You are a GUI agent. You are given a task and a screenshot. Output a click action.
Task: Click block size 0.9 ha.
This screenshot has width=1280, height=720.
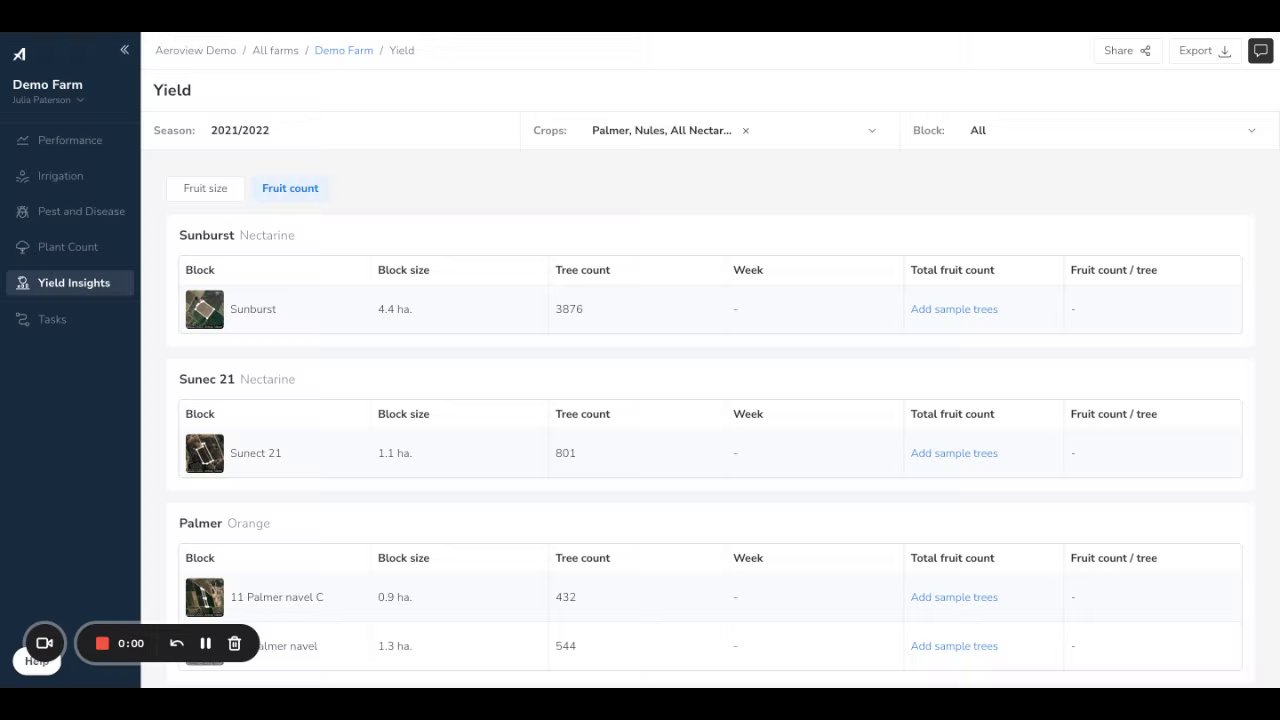(x=395, y=597)
